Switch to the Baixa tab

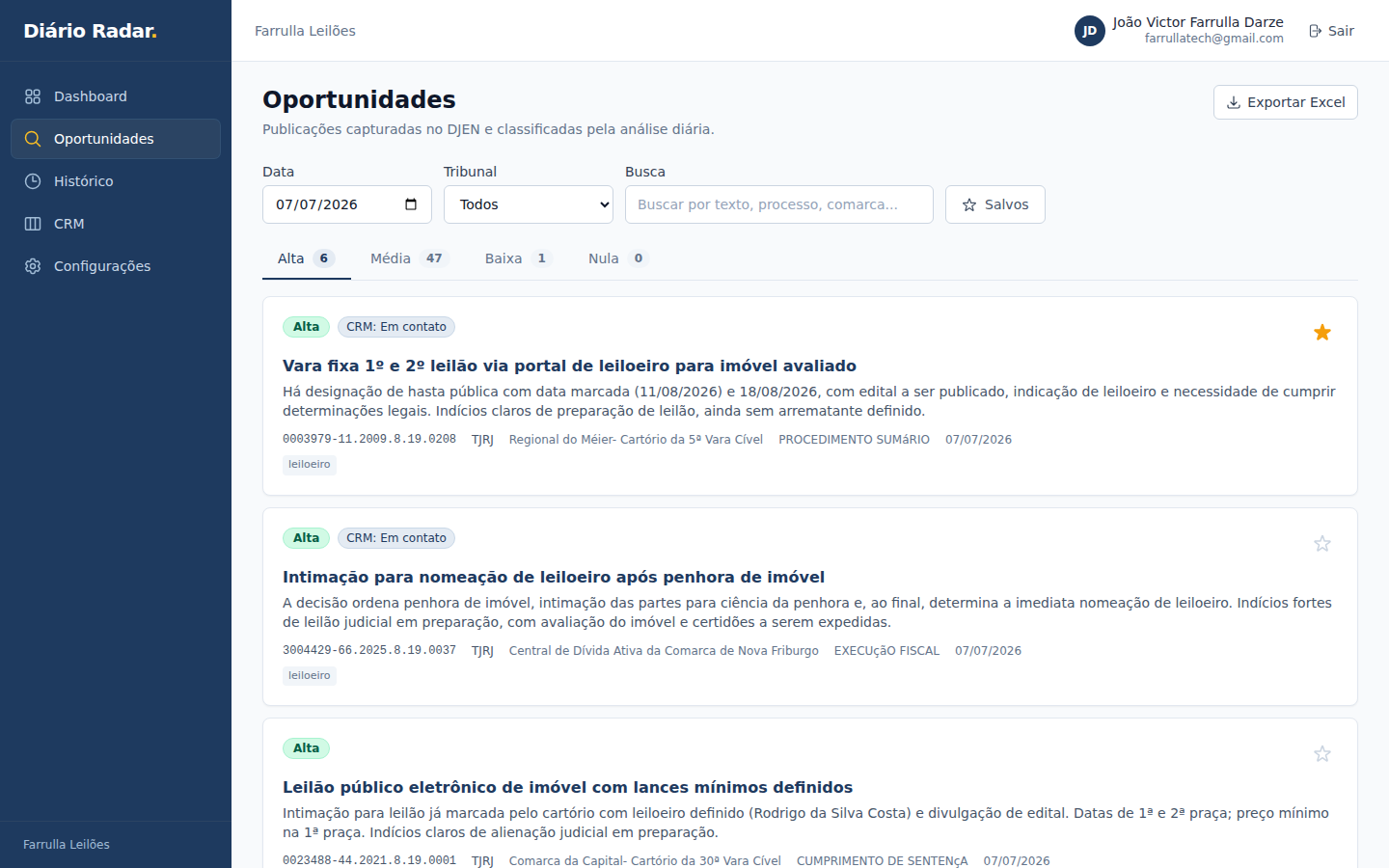tap(518, 258)
